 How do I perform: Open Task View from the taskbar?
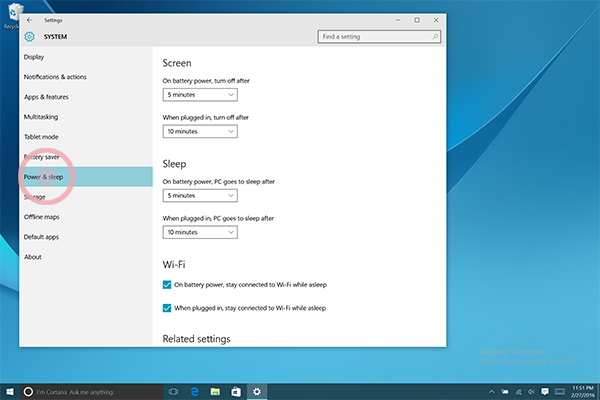173,392
